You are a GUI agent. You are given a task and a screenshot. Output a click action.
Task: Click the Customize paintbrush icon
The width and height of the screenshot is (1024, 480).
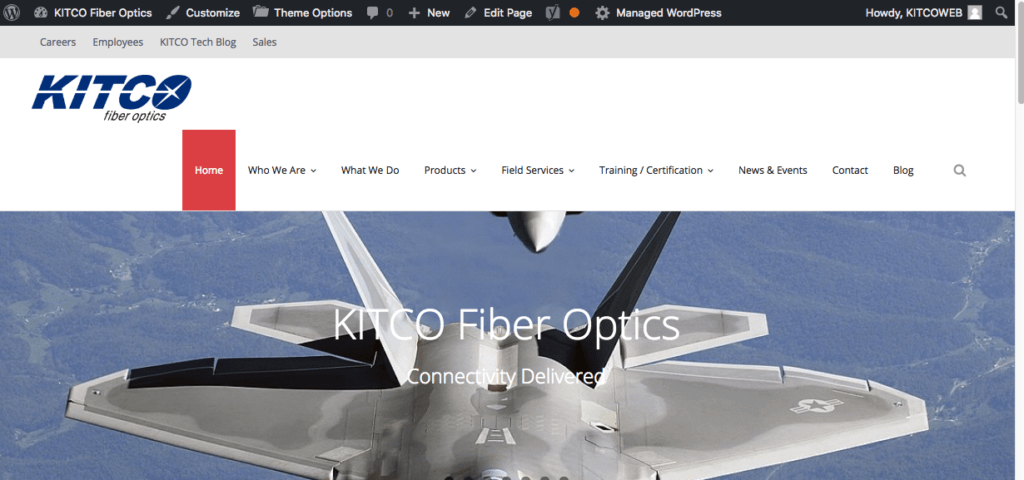pyautogui.click(x=172, y=12)
